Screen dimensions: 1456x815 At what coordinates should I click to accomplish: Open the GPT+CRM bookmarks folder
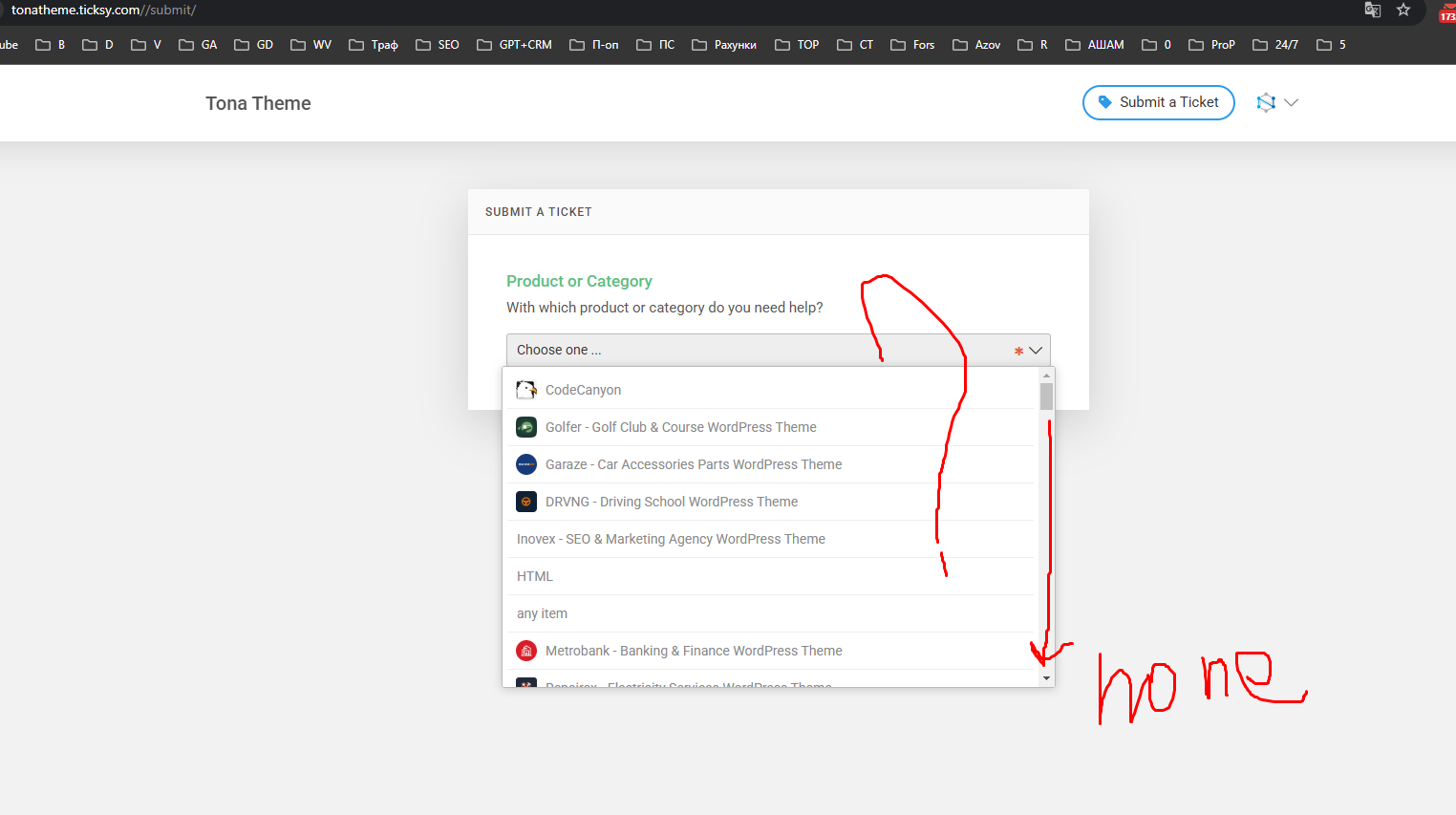[x=514, y=45]
